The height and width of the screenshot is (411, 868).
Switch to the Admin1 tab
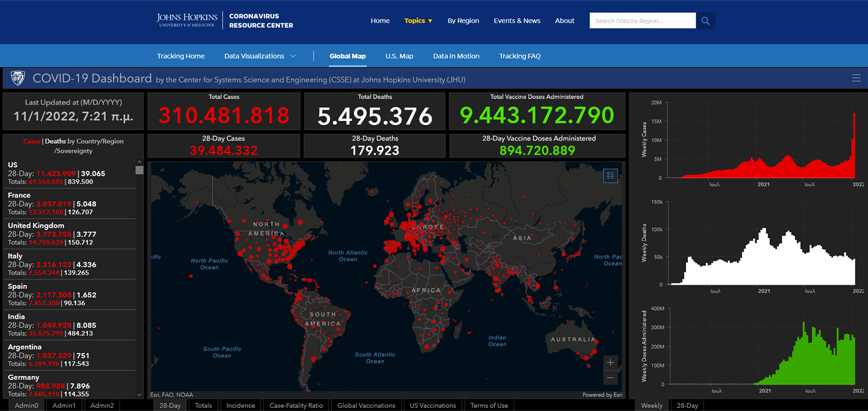click(64, 405)
